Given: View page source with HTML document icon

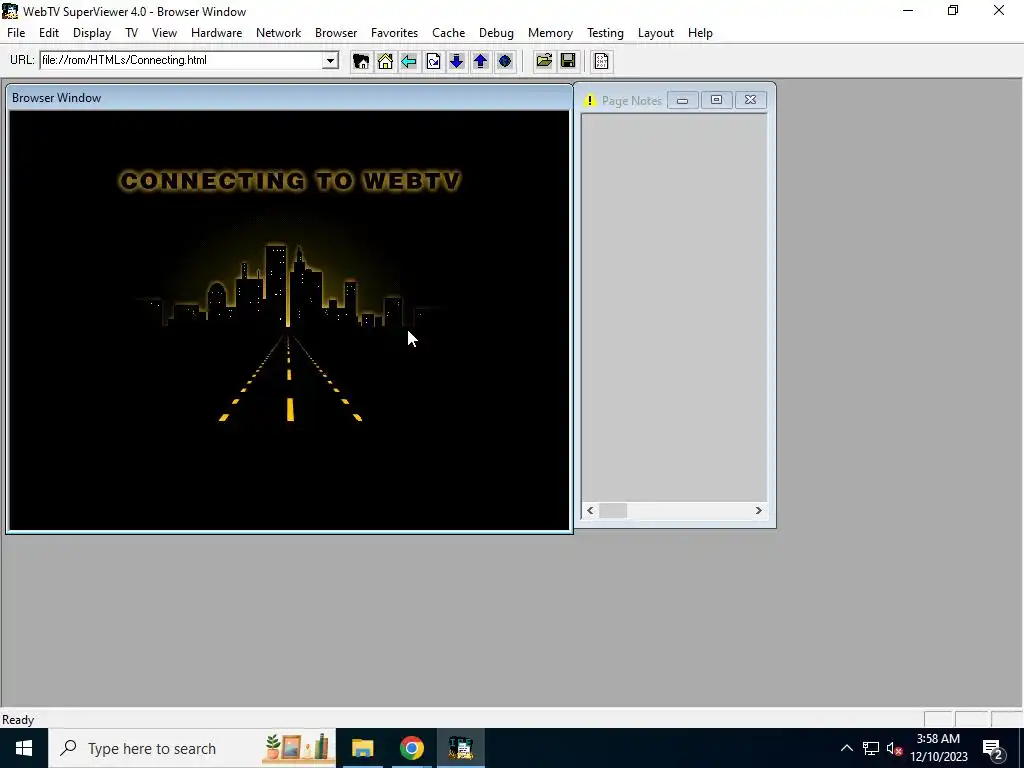Looking at the screenshot, I should click(x=601, y=61).
